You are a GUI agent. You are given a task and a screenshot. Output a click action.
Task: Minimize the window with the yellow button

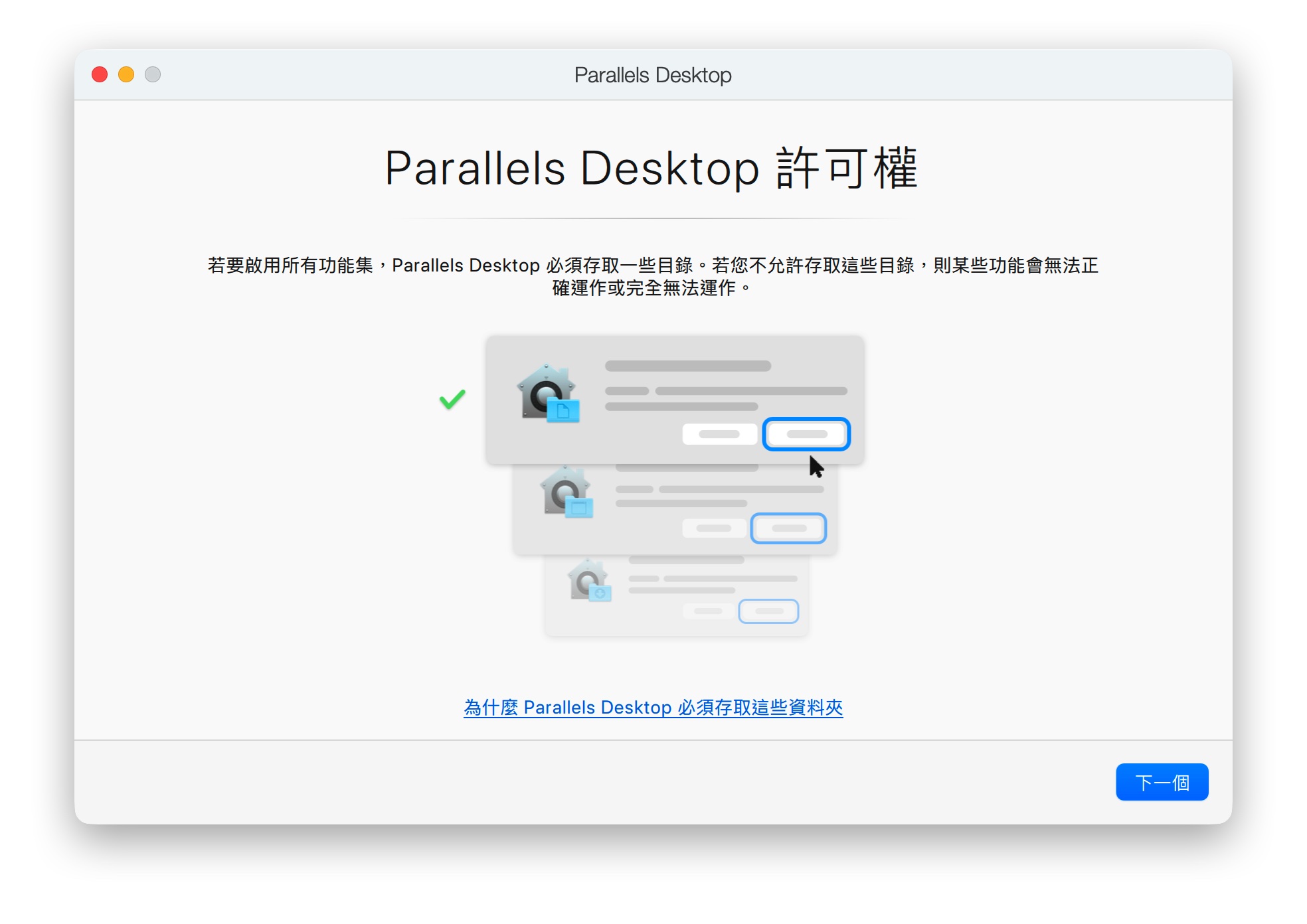pyautogui.click(x=126, y=74)
